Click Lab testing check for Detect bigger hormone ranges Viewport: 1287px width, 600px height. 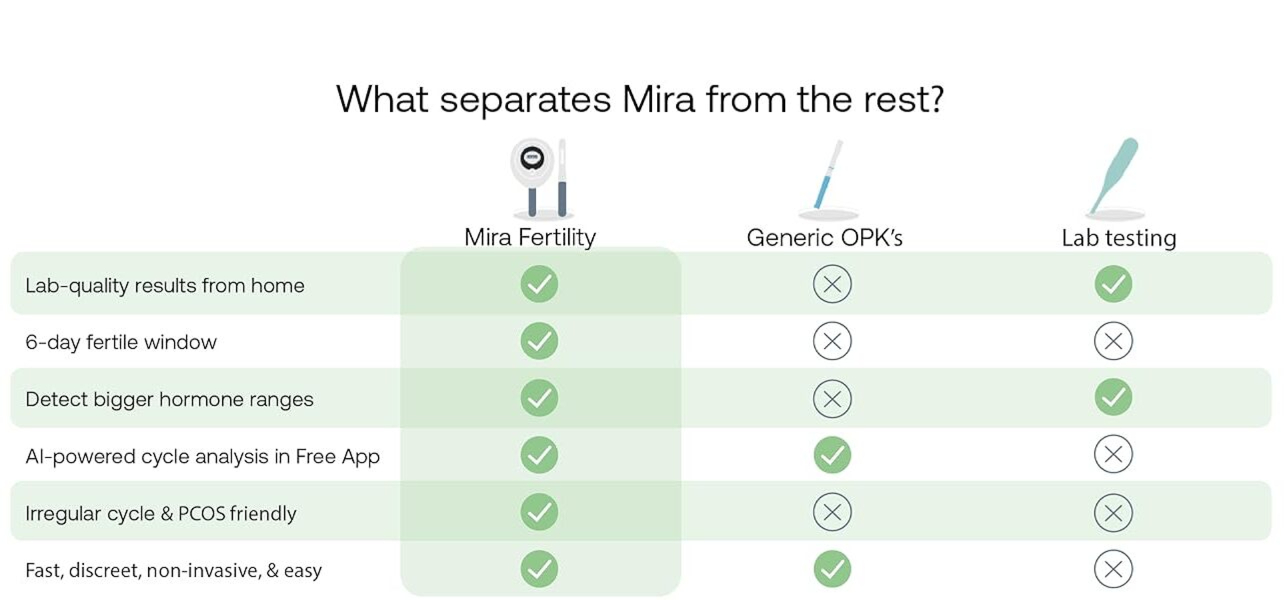tap(1113, 398)
